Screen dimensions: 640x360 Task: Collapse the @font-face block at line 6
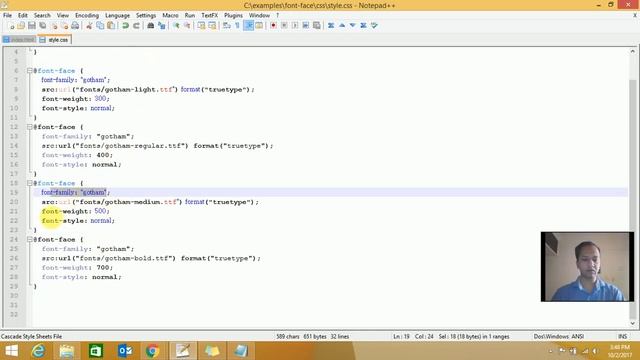pyautogui.click(x=29, y=71)
